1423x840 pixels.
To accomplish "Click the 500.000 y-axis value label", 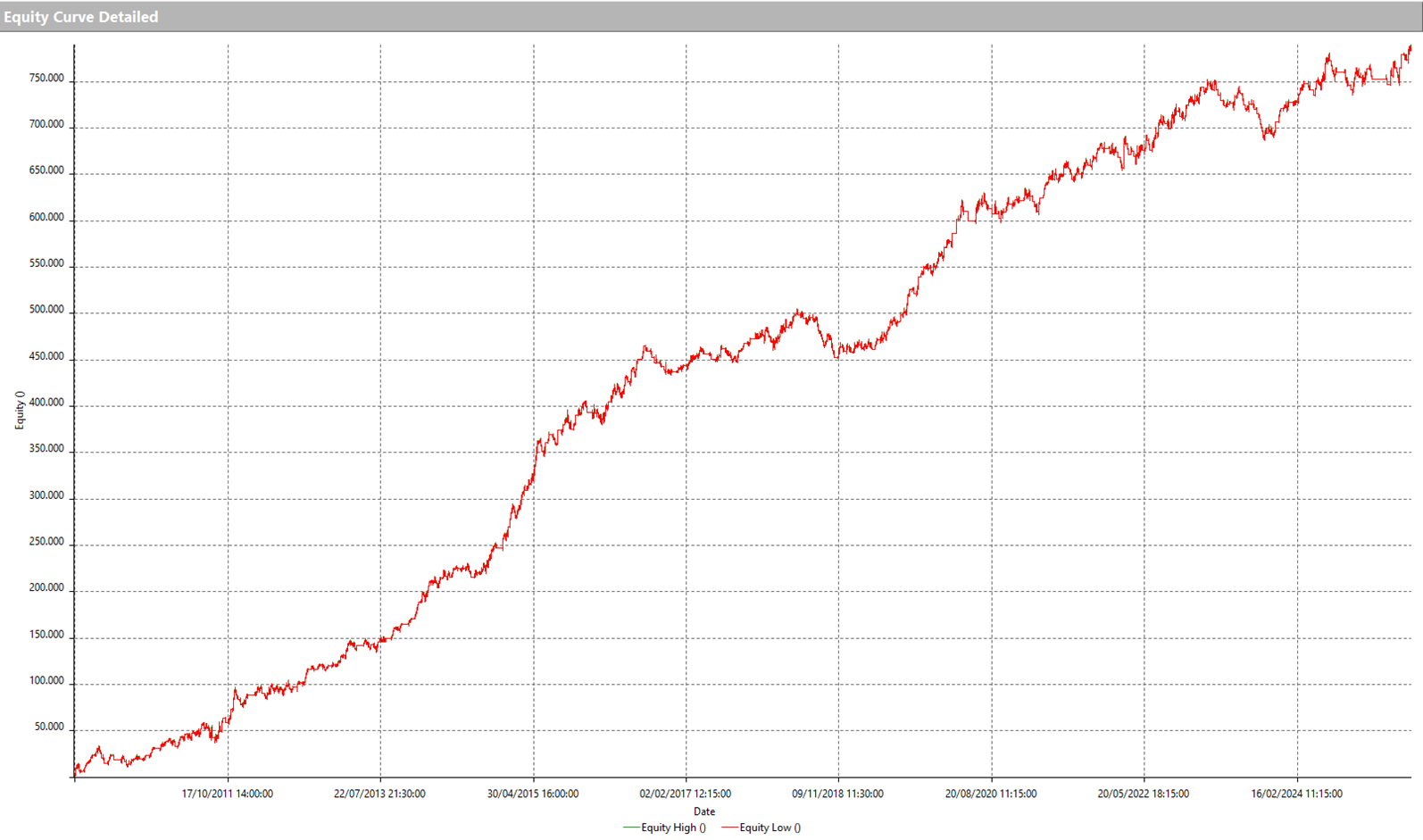I will click(x=46, y=310).
